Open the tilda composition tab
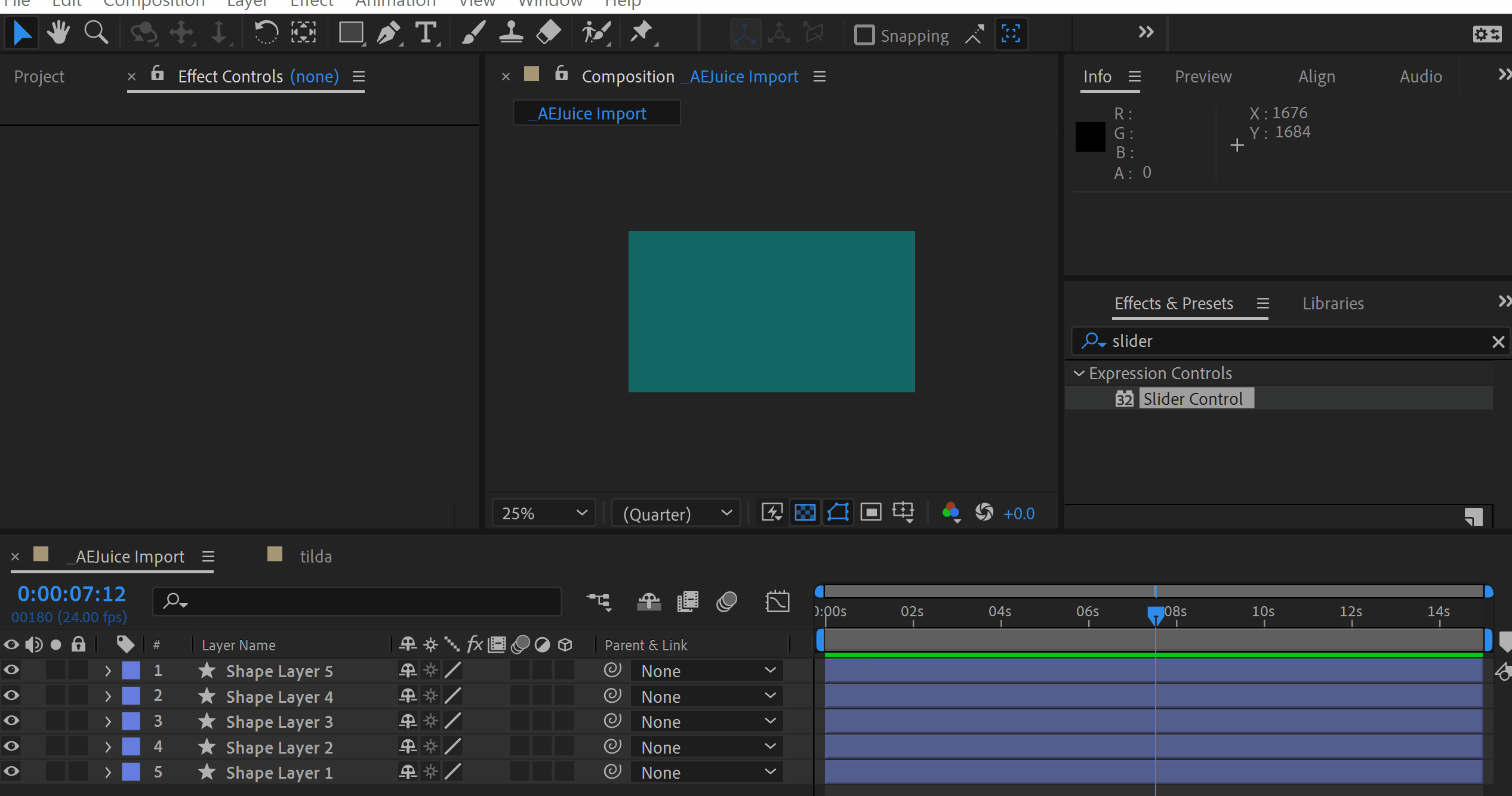The image size is (1512, 796). pos(315,557)
